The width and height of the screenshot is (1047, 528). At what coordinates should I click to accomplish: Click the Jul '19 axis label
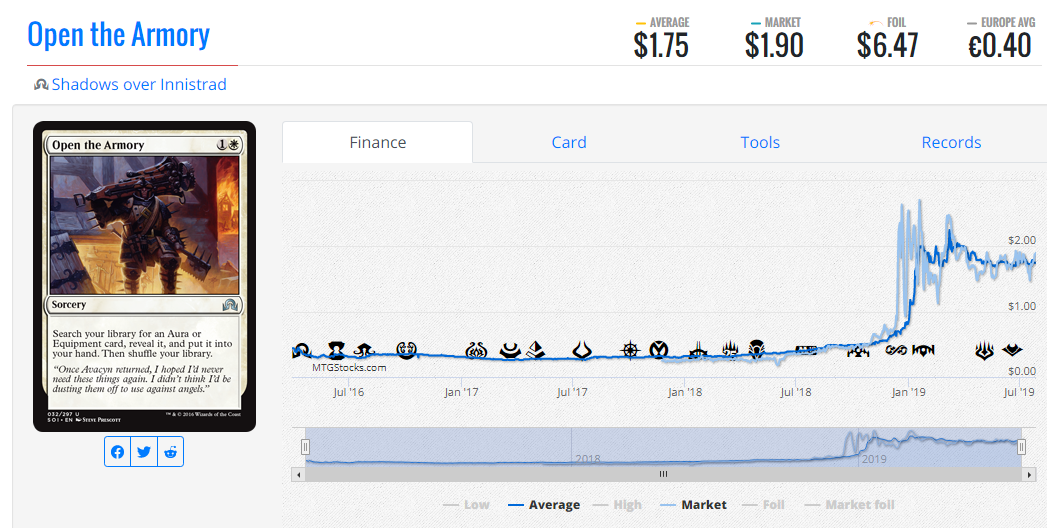pyautogui.click(x=1019, y=392)
